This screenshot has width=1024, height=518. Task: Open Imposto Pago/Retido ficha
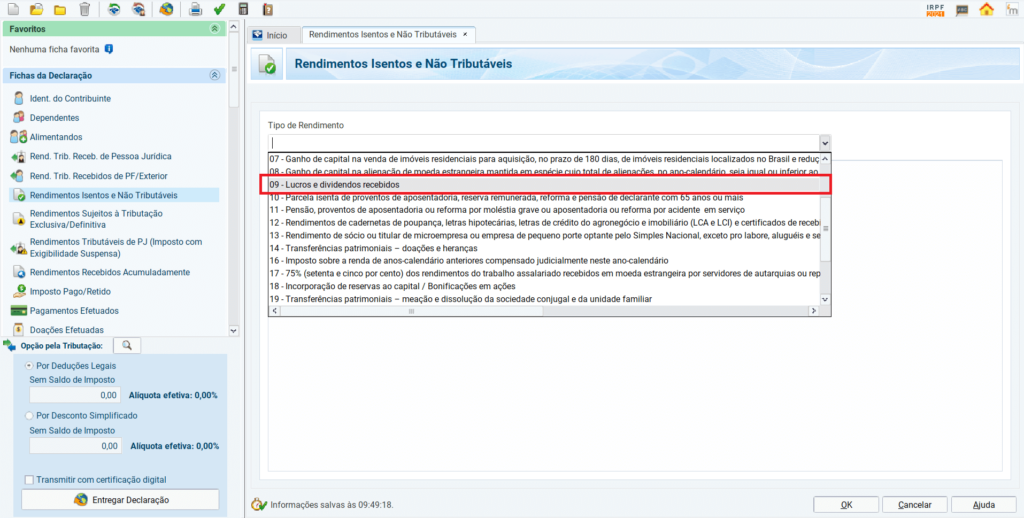pos(70,291)
